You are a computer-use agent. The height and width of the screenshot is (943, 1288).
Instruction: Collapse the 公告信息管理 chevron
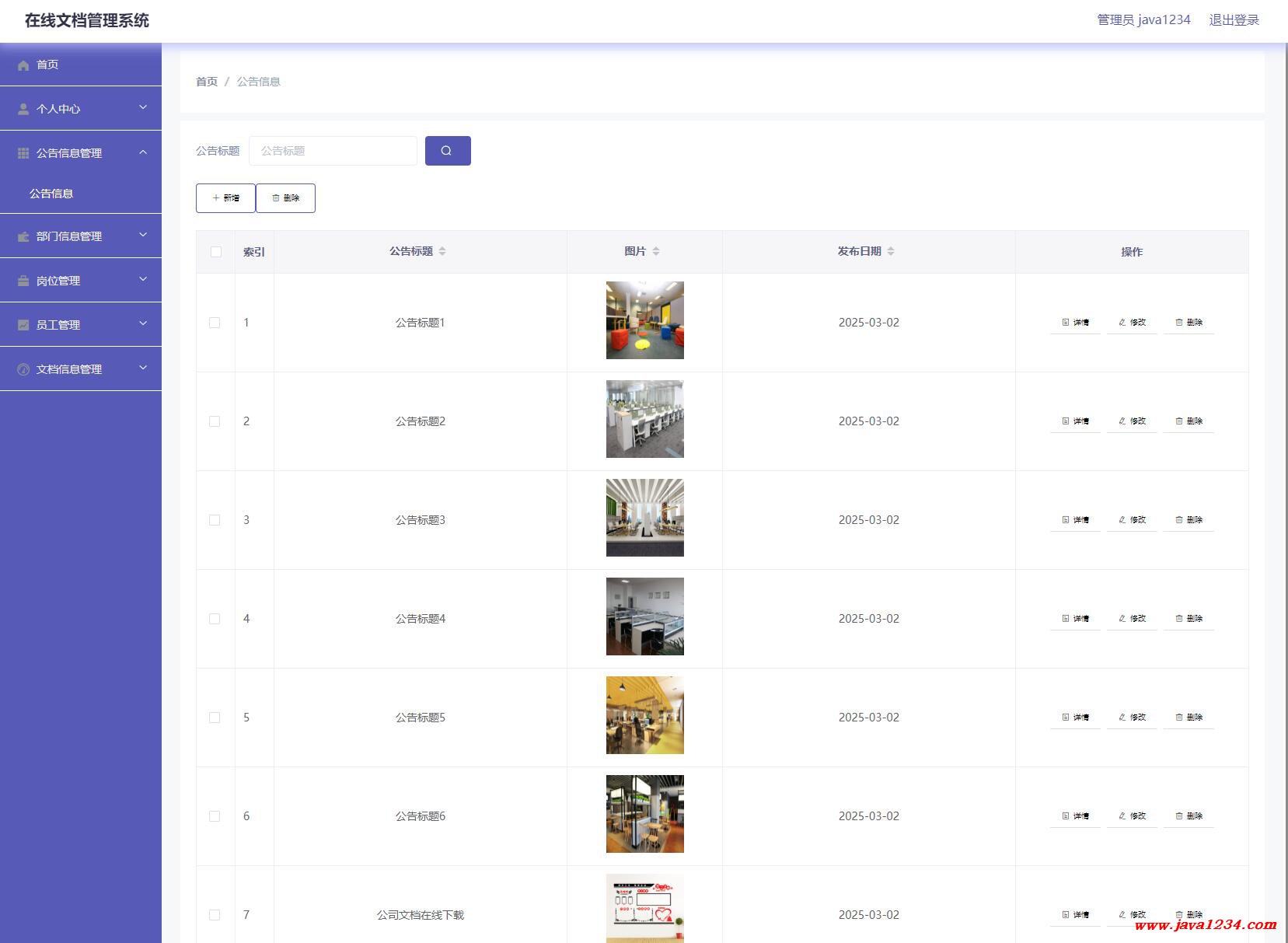pos(143,152)
